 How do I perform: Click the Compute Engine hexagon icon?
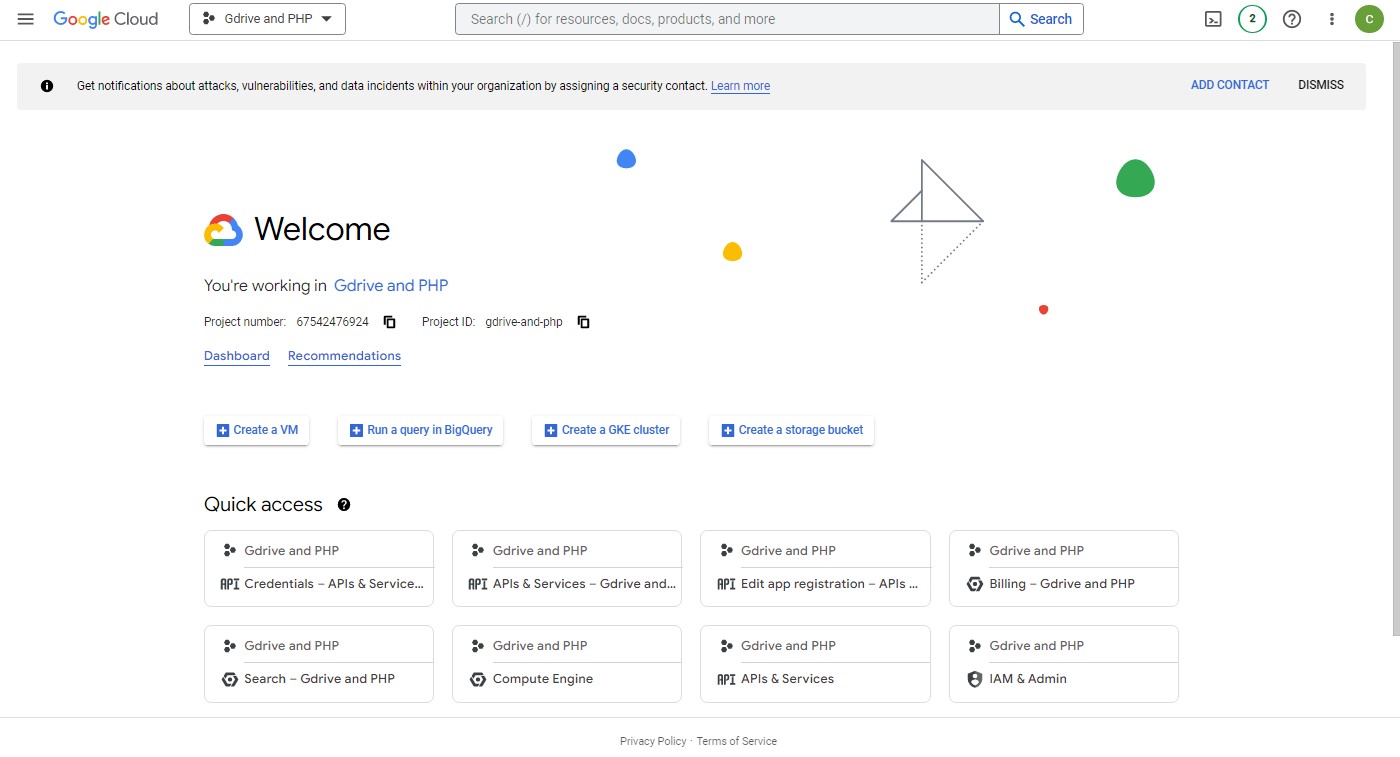pyautogui.click(x=478, y=679)
